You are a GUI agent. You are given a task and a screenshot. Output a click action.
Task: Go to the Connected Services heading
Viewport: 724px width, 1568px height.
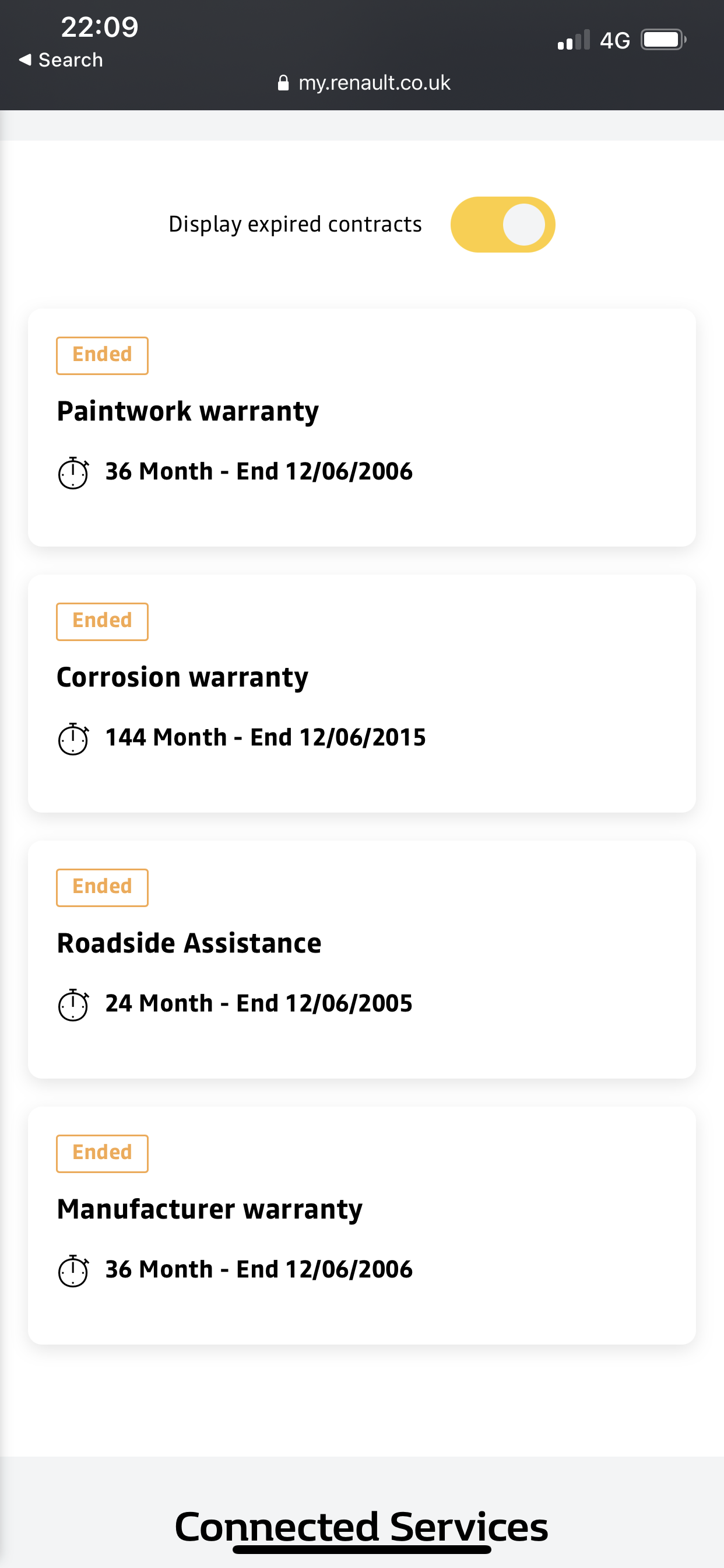[x=361, y=1527]
